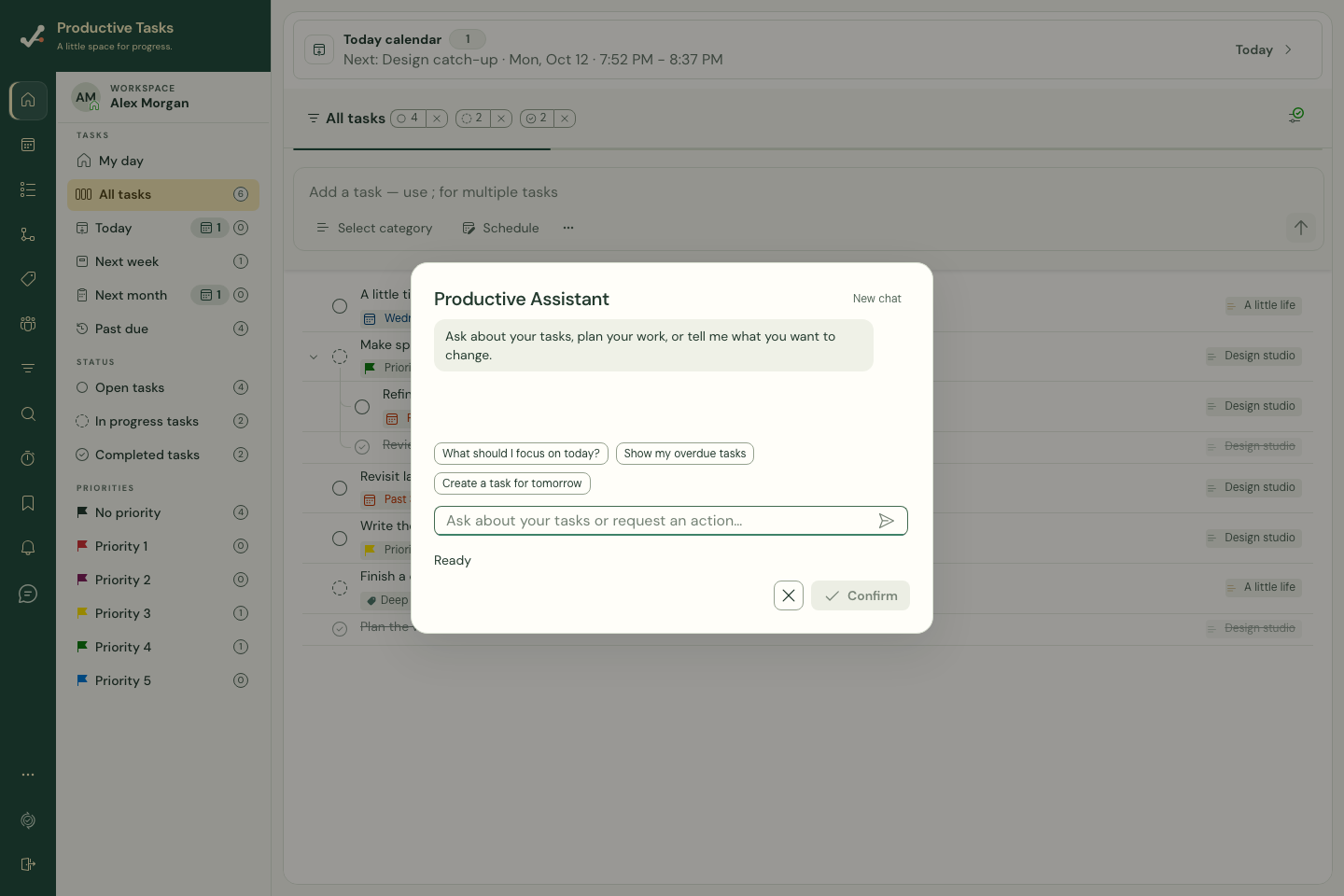Toggle the checkbox for 'A little ti…' task
The width and height of the screenshot is (1344, 896).
(340, 306)
